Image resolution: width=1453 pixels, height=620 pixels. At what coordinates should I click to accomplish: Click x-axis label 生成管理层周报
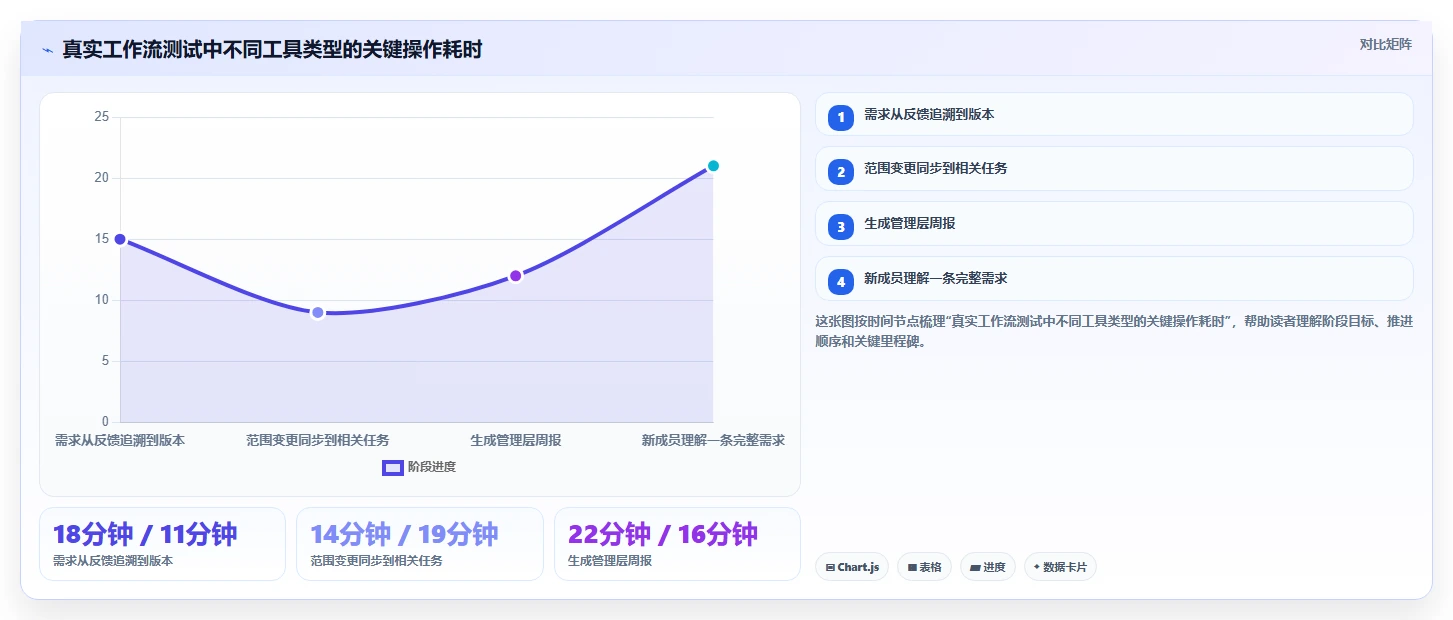pos(516,440)
